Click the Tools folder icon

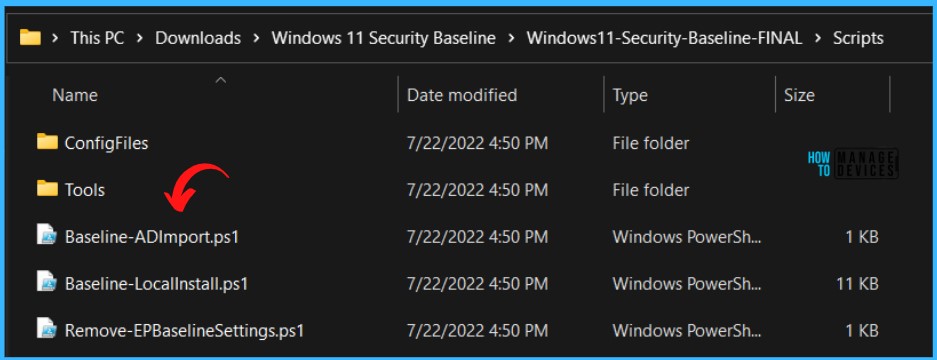tap(47, 189)
